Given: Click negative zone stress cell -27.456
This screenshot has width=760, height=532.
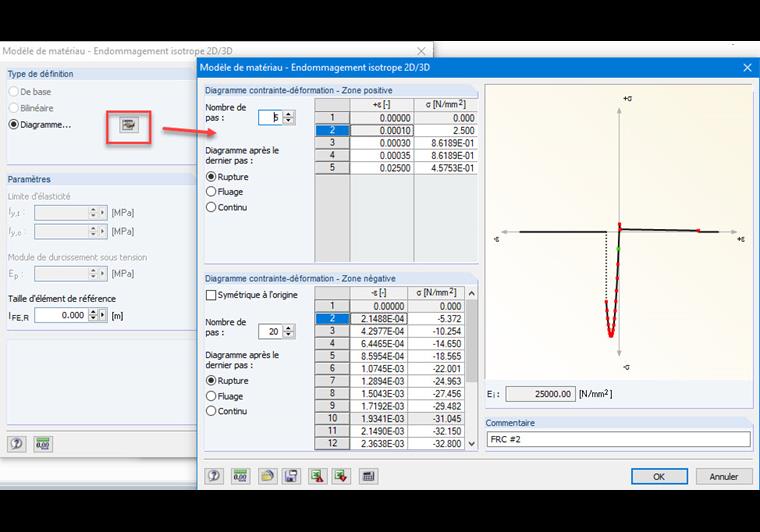Looking at the screenshot, I should (436, 394).
